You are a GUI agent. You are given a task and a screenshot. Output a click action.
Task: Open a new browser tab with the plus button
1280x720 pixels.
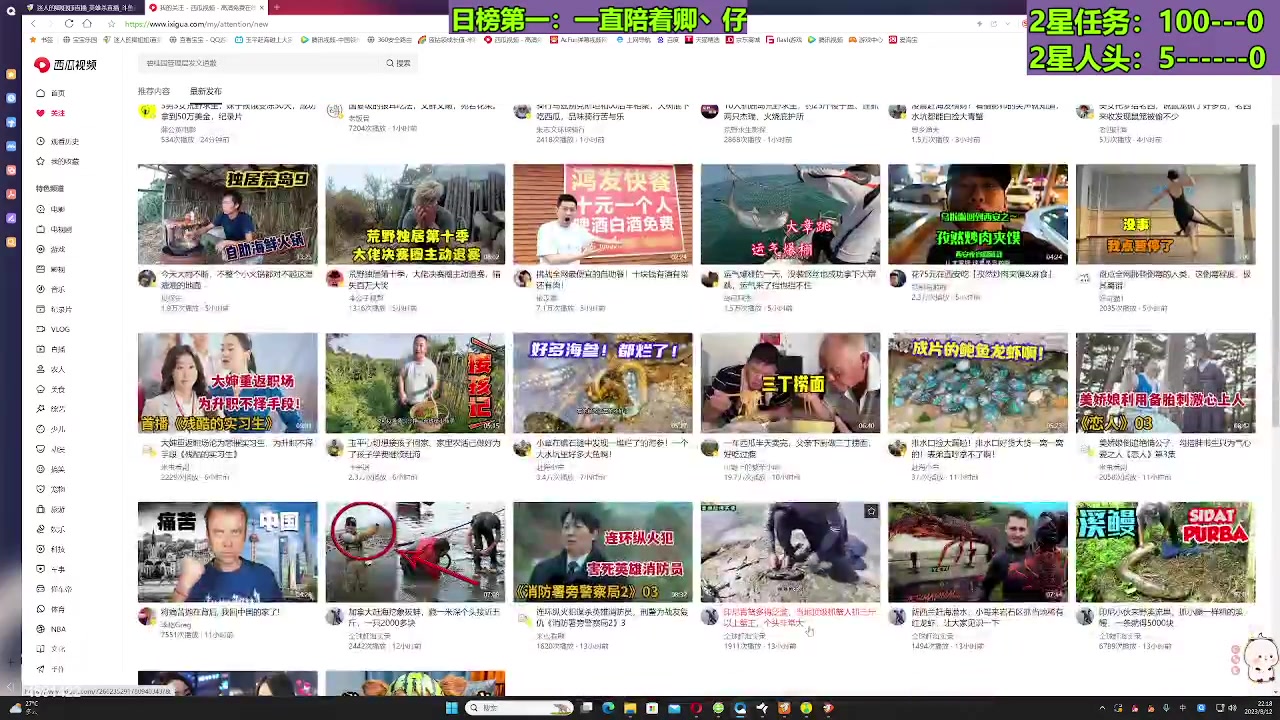coord(276,8)
